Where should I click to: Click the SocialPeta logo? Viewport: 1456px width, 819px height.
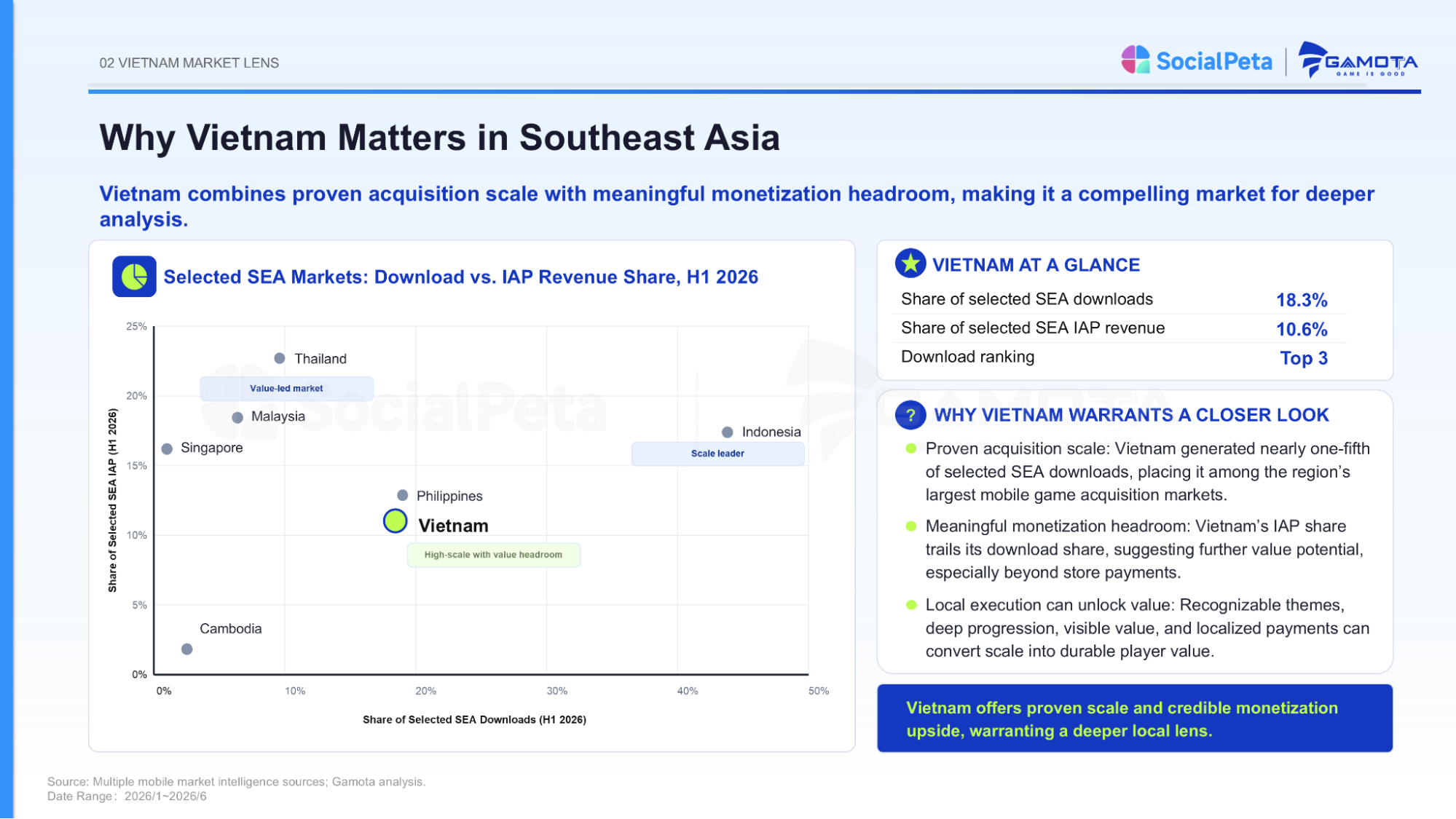point(1196,60)
